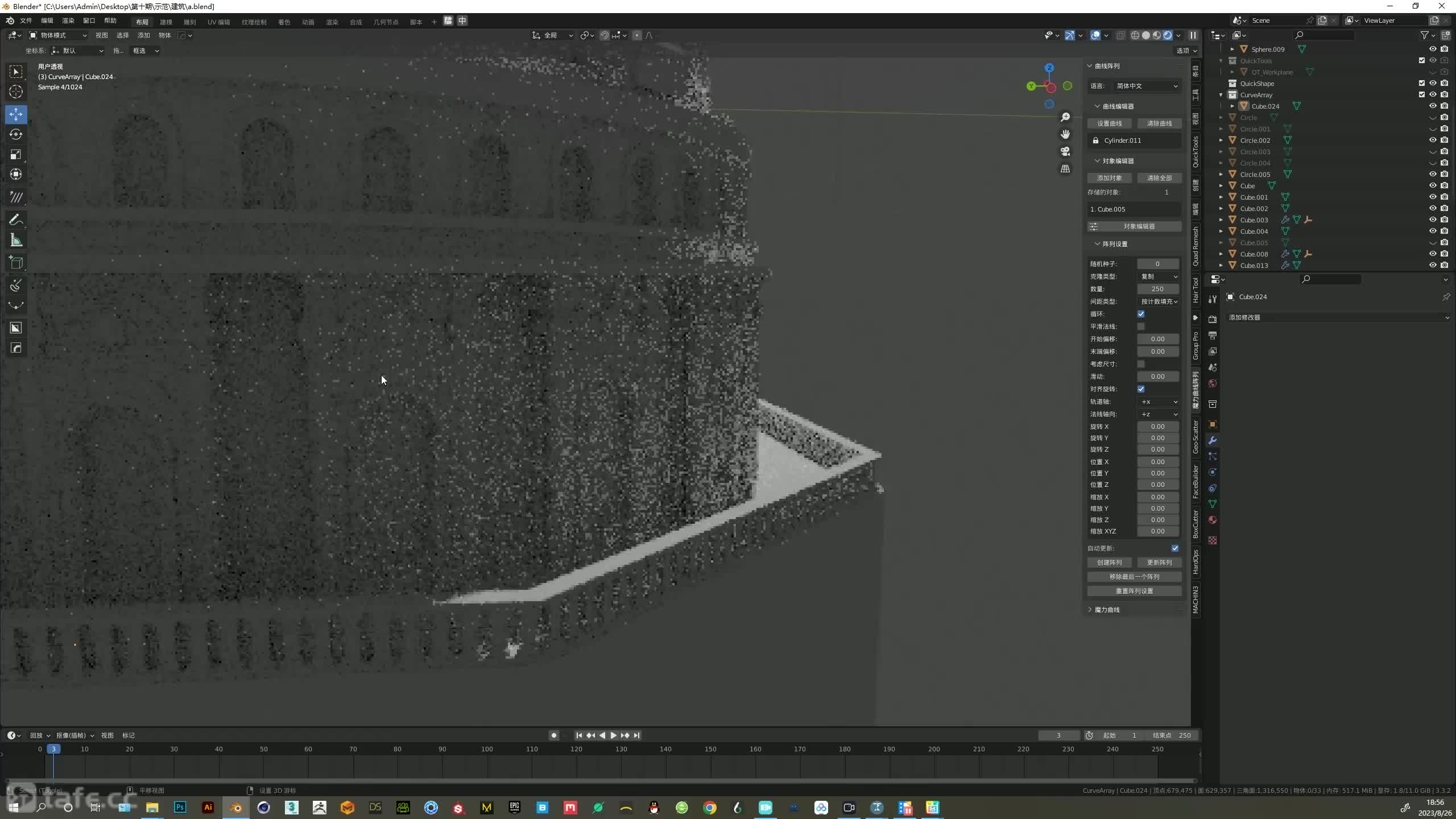
Task: Open Photoshop from the Windows taskbar
Action: tap(180, 808)
